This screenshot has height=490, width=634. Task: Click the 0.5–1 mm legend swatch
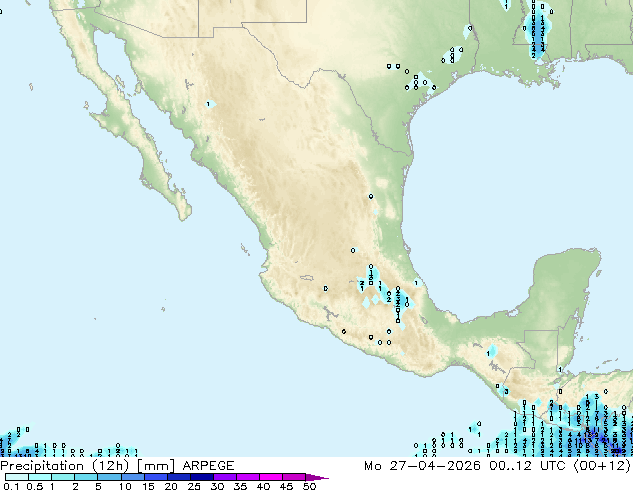pos(40,477)
